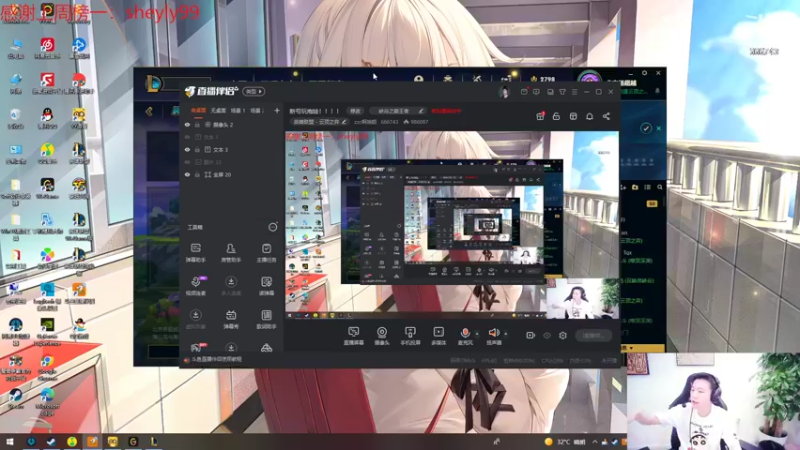This screenshot has height=450, width=800.
Task: Click the skin shirt icon in title bar
Action: click(x=562, y=92)
